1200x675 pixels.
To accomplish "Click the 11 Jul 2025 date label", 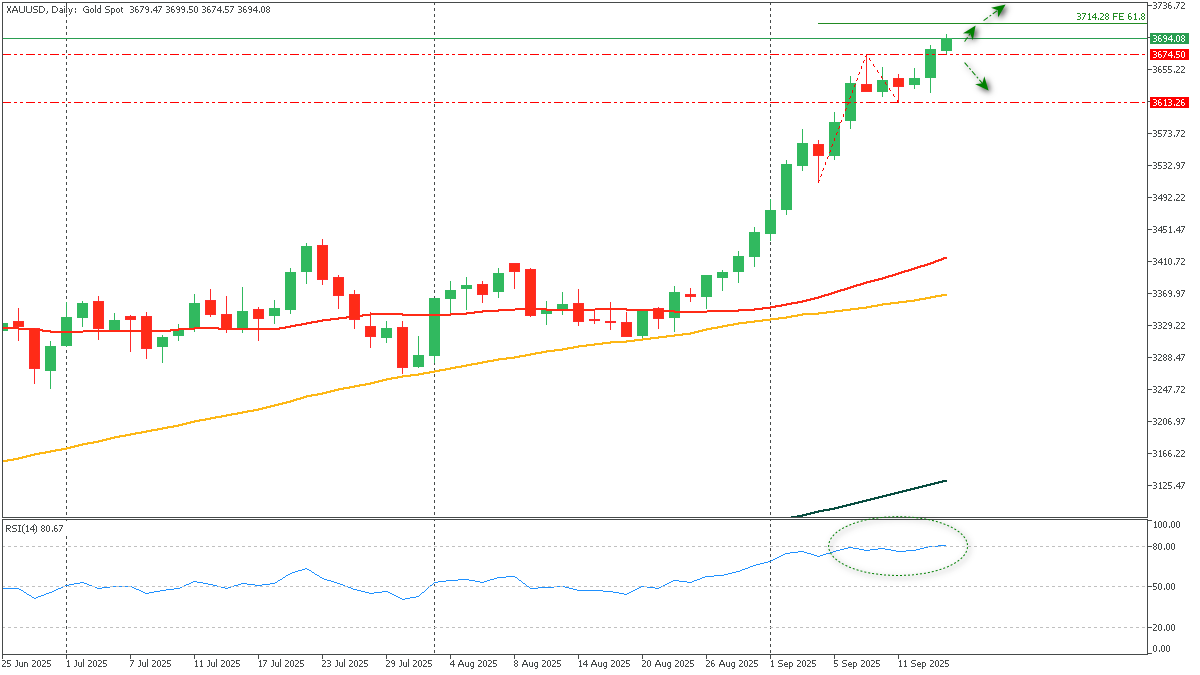I will pyautogui.click(x=216, y=663).
